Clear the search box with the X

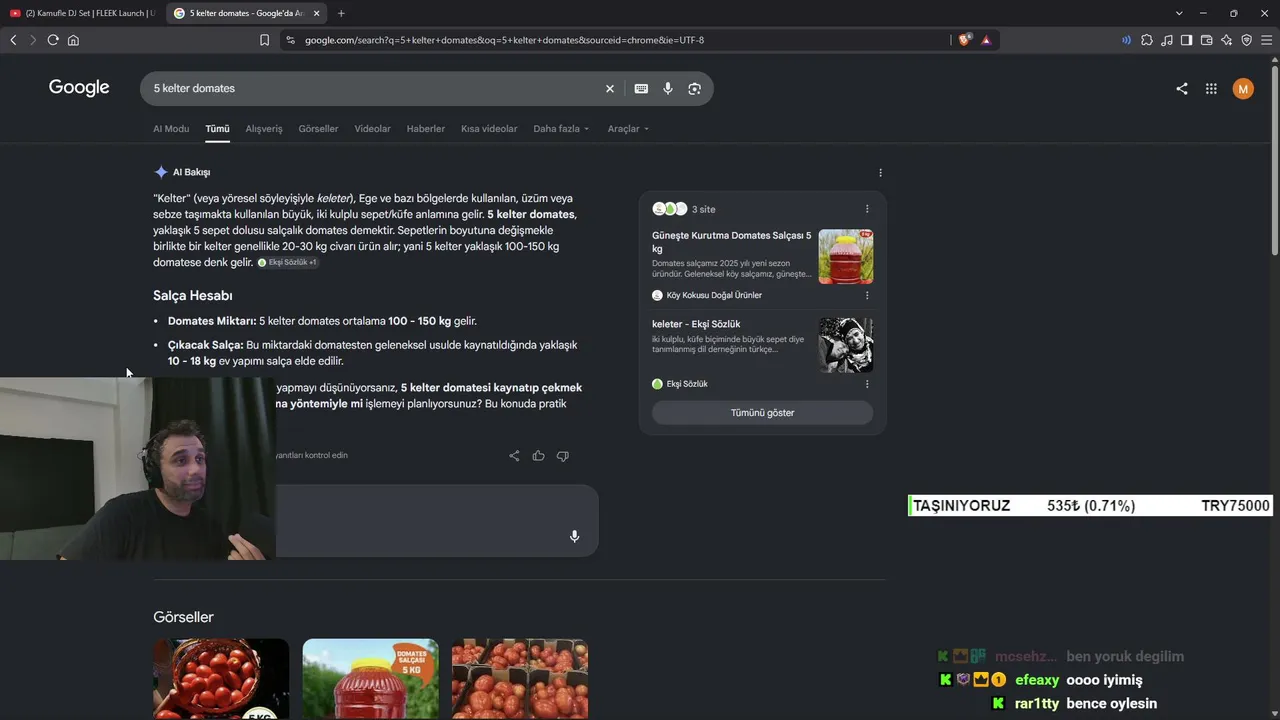(x=610, y=89)
